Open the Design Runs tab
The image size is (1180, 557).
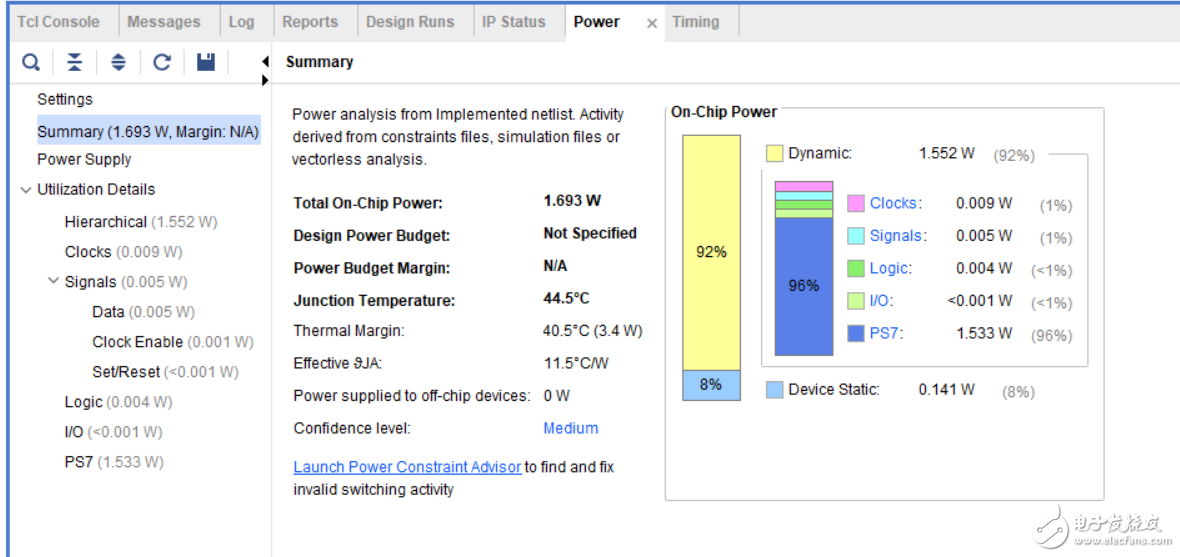(410, 22)
